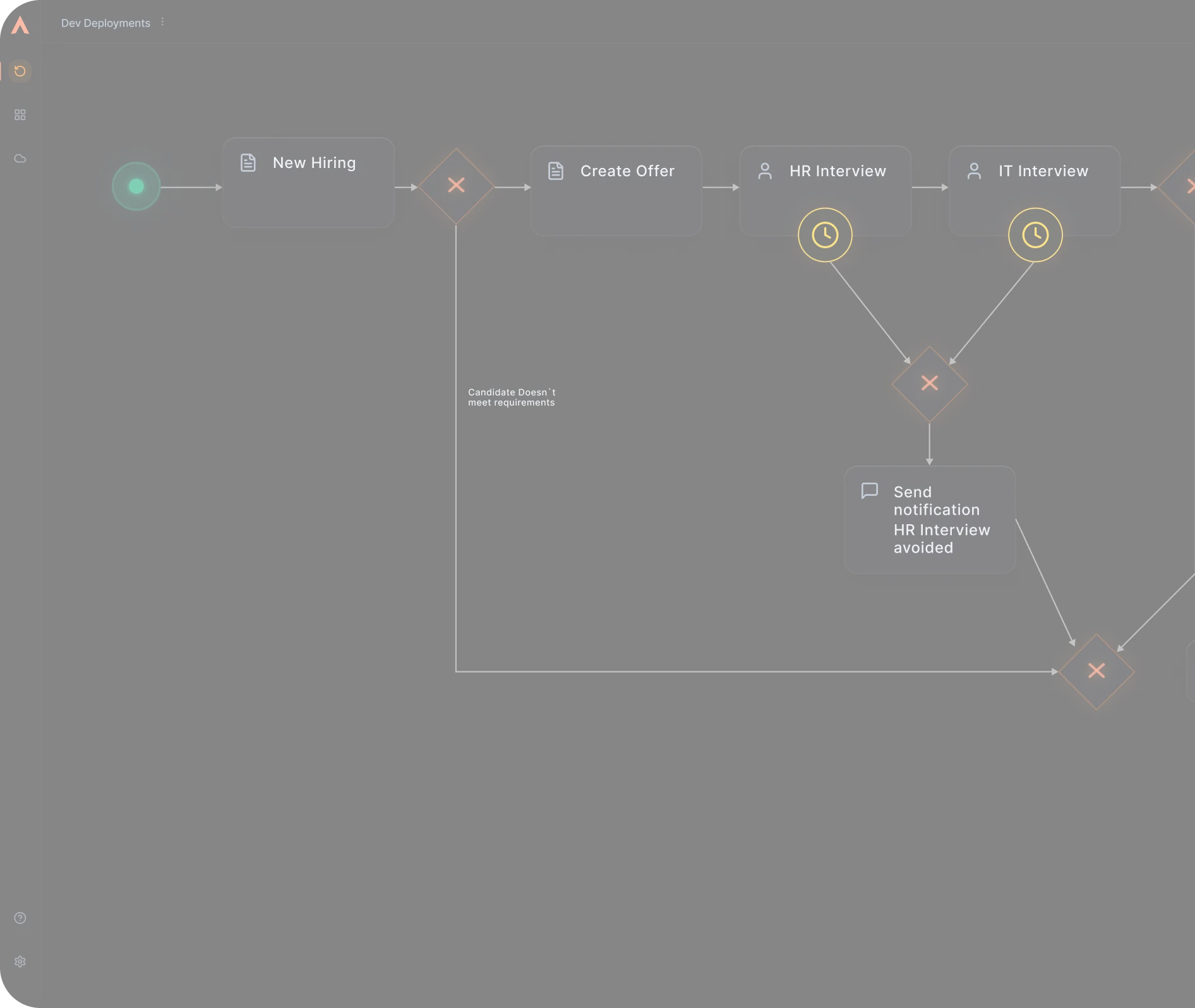
Task: Click the gateway after New Hiring
Action: coord(456,186)
